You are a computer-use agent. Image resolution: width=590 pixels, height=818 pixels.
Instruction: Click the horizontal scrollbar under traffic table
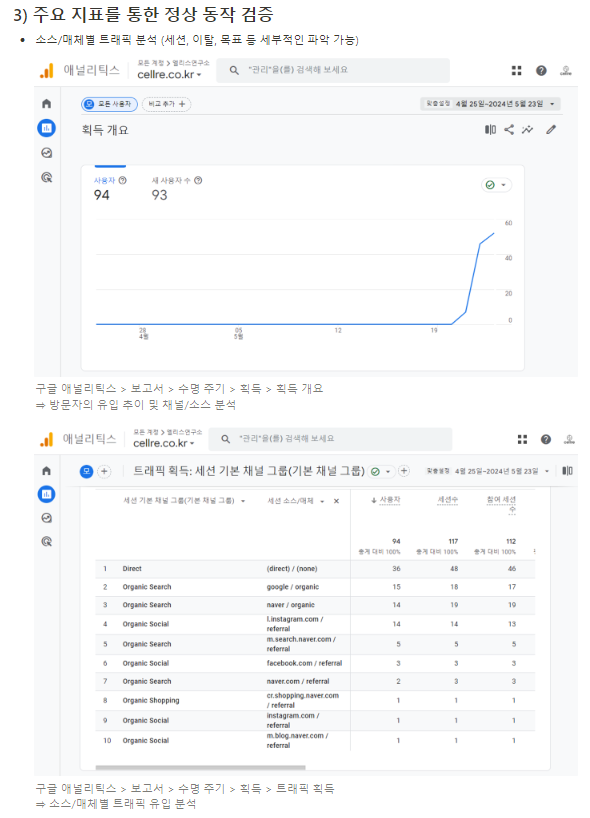point(200,767)
